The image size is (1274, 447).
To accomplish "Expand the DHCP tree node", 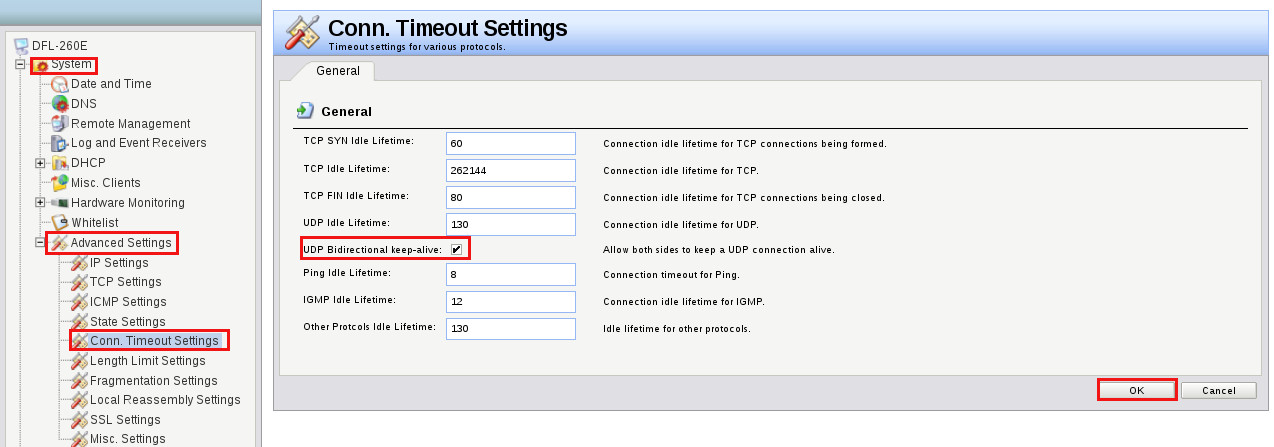I will pos(40,163).
